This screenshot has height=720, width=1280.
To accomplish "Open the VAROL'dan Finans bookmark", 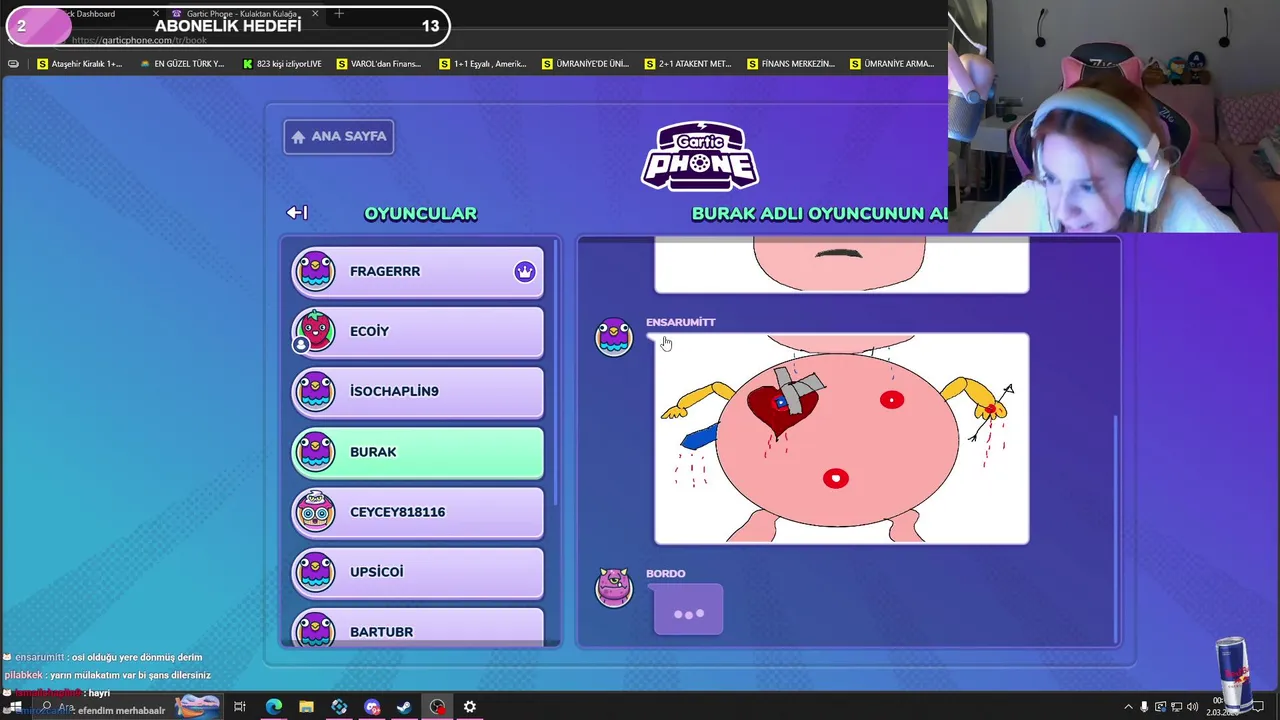I will 379,64.
